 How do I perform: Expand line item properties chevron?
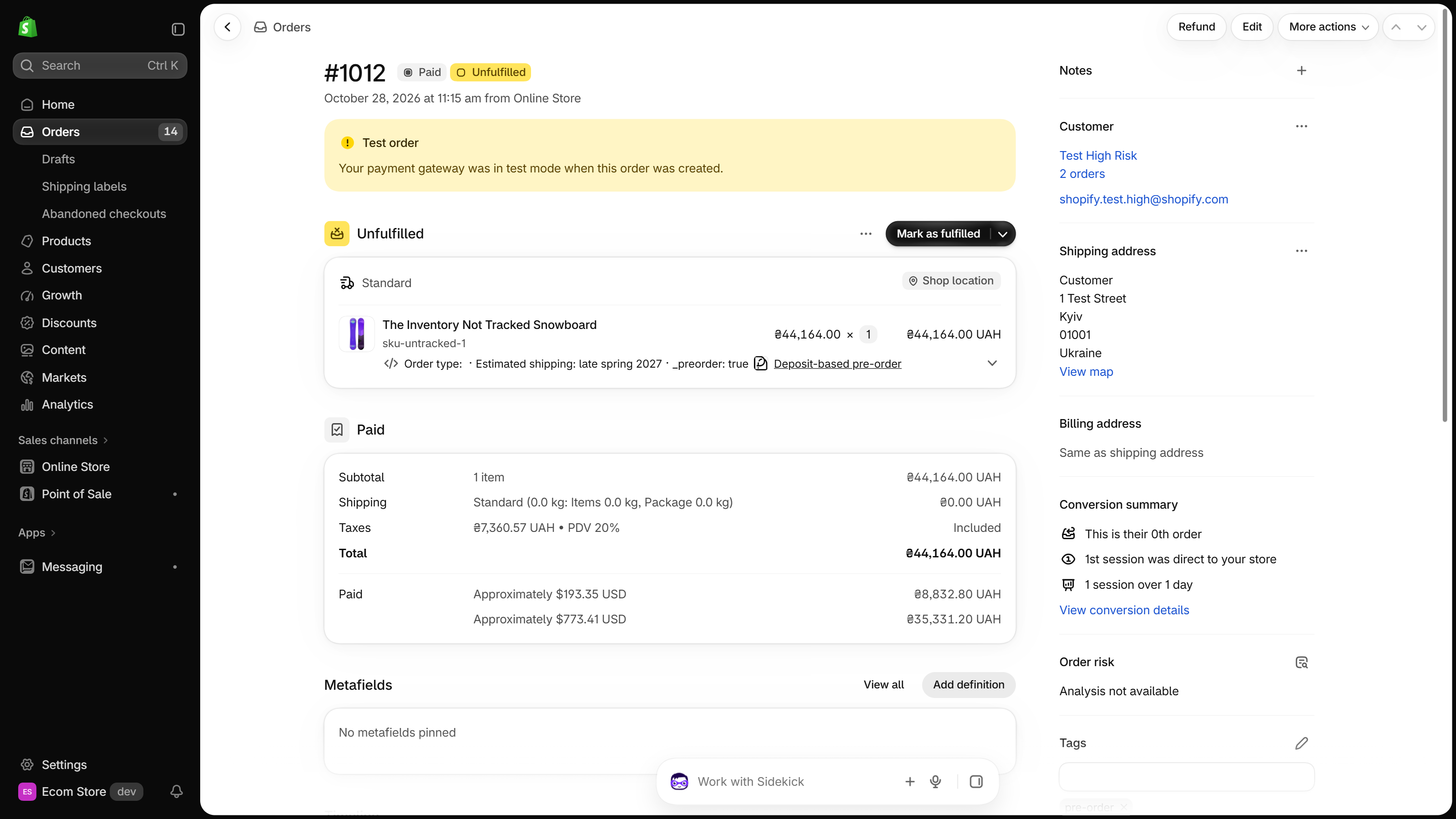pyautogui.click(x=992, y=363)
